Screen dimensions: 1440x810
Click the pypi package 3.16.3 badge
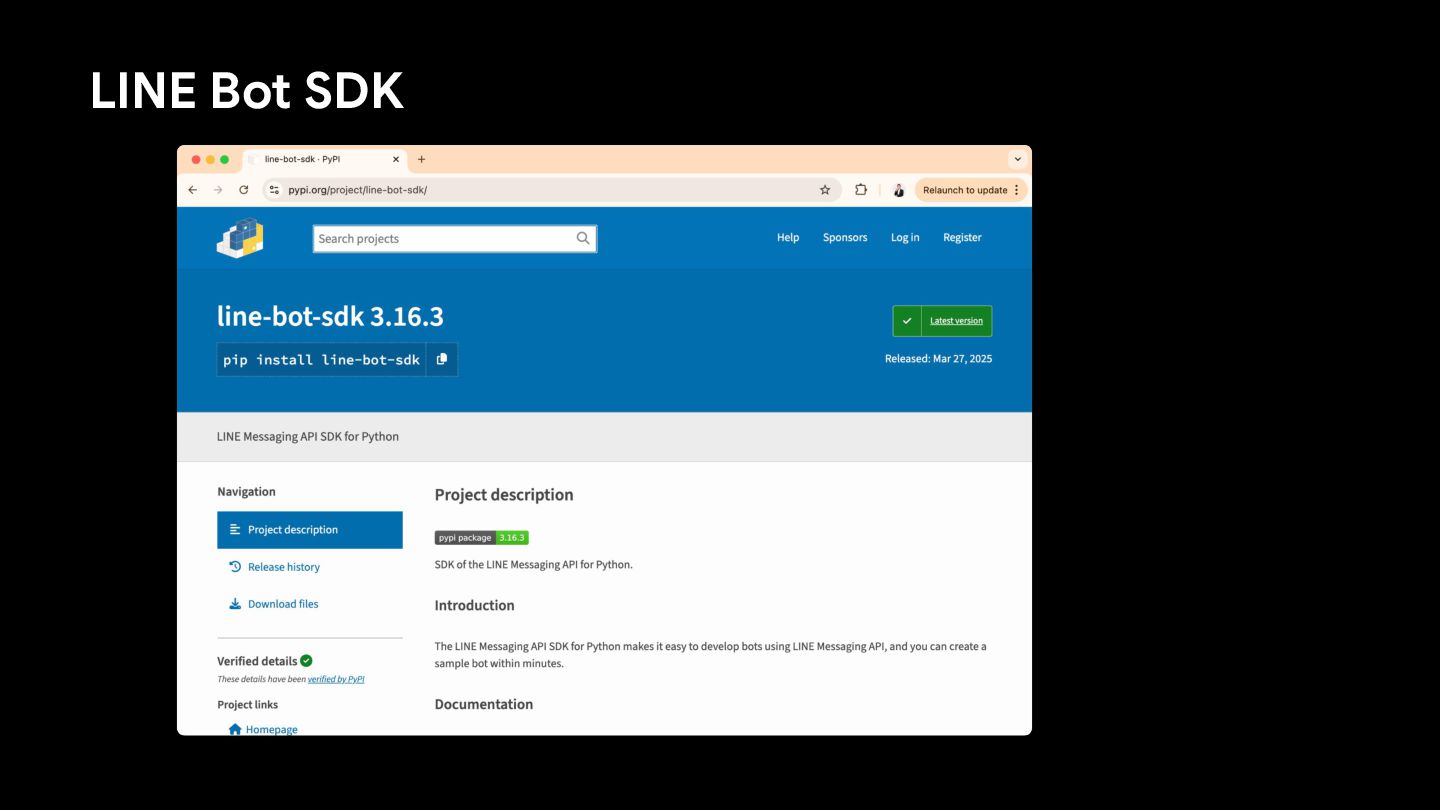(481, 538)
